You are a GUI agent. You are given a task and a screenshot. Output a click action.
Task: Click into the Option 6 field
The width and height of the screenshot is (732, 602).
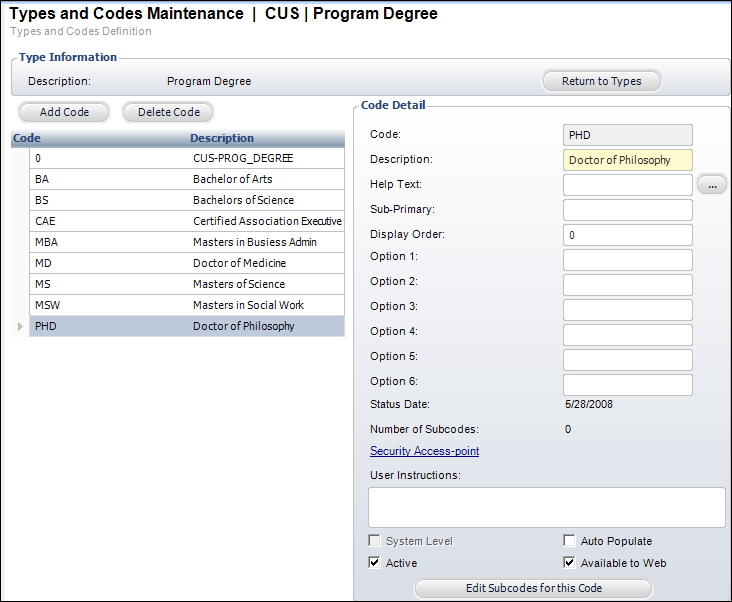pos(627,385)
